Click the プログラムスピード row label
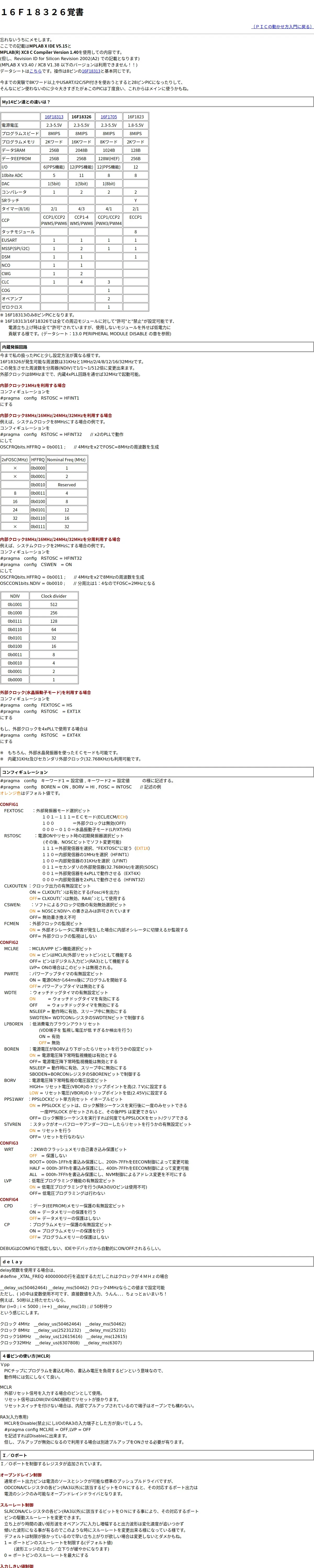314x1568 pixels. (20, 133)
